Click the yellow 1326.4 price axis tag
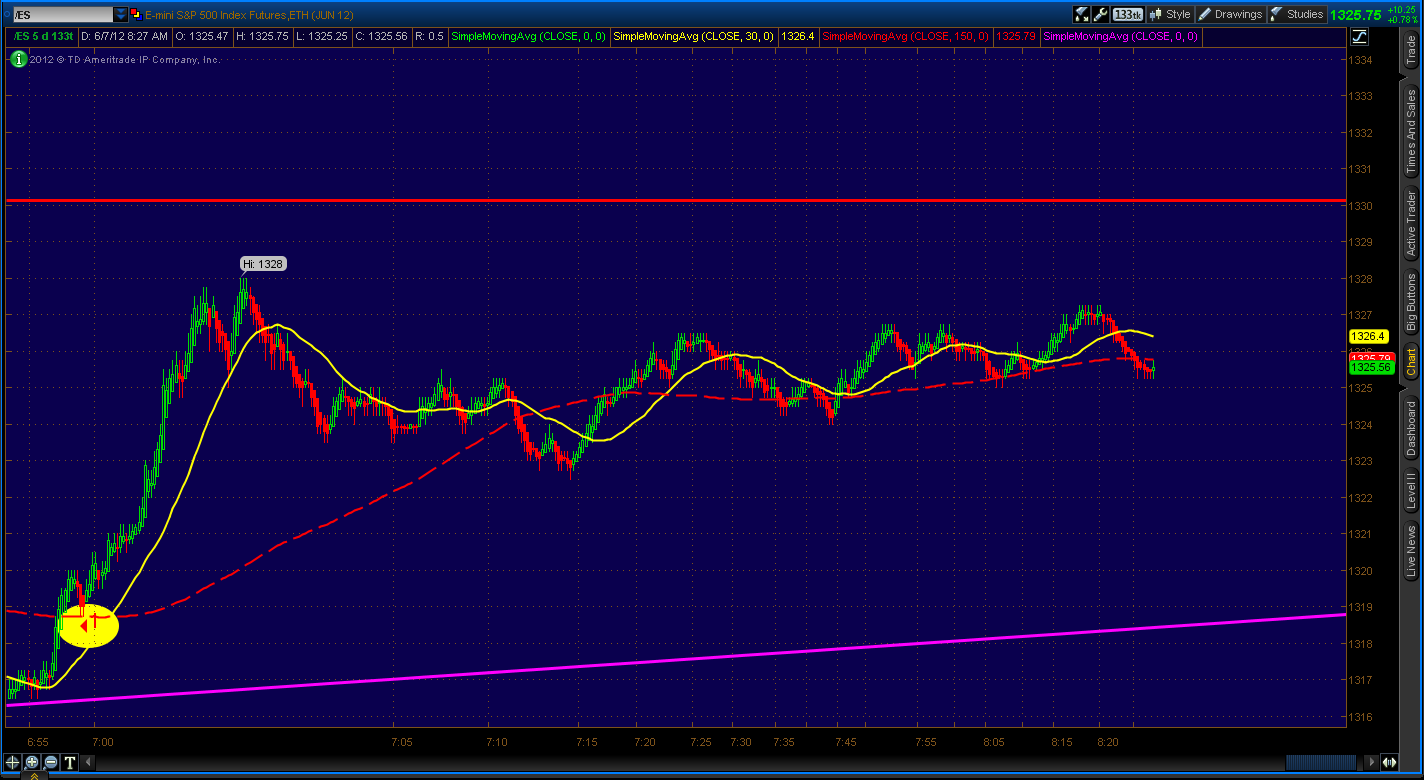The height and width of the screenshot is (780, 1424). [1367, 337]
